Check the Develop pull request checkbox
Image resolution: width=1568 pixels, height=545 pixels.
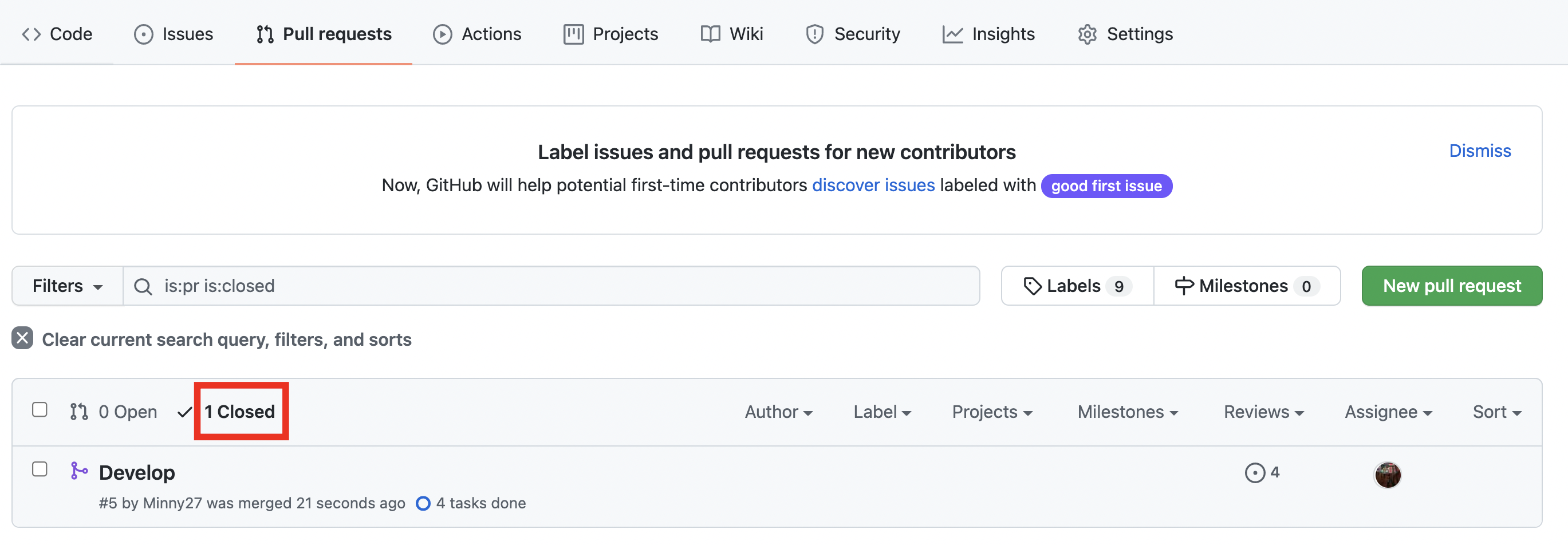40,469
